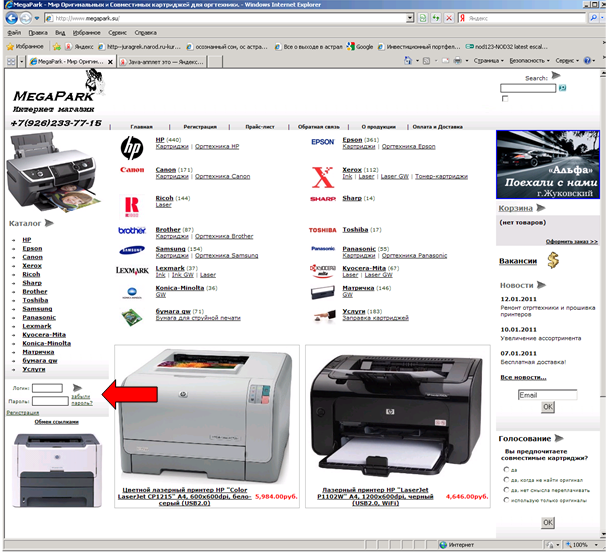Click the poll OK button

click(548, 522)
